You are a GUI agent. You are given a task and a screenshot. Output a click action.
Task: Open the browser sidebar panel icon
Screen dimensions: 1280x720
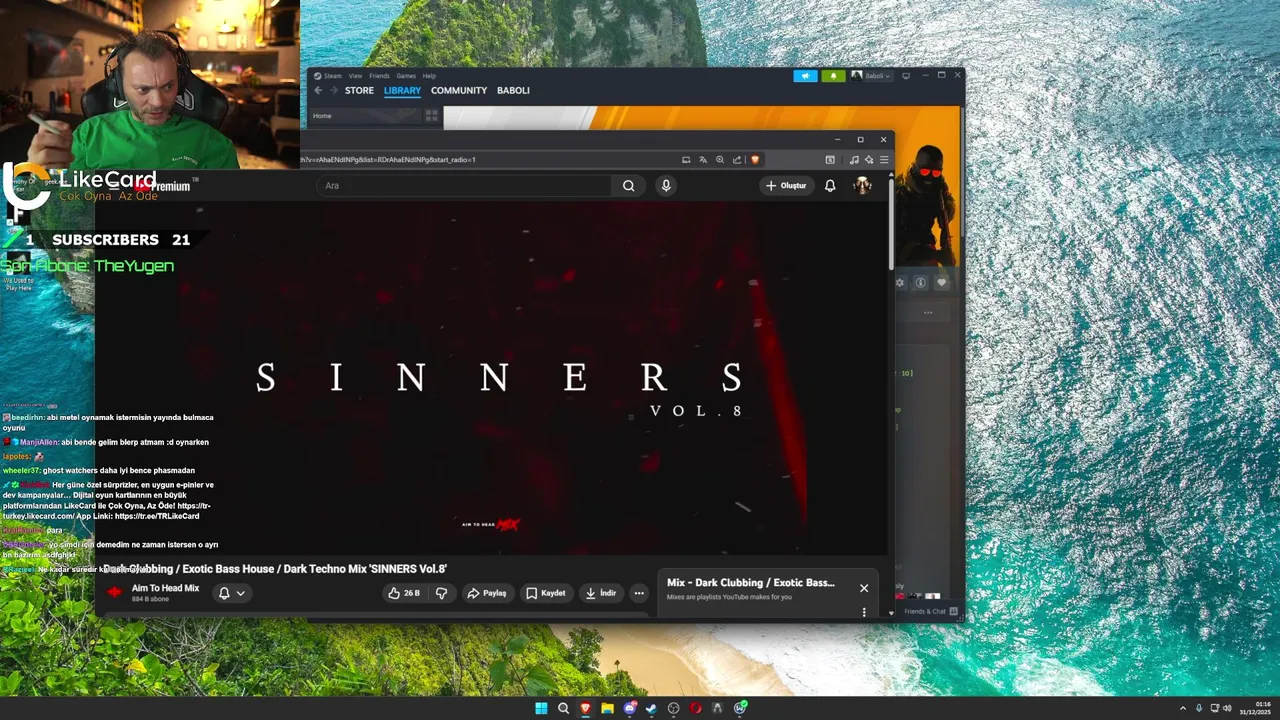830,160
